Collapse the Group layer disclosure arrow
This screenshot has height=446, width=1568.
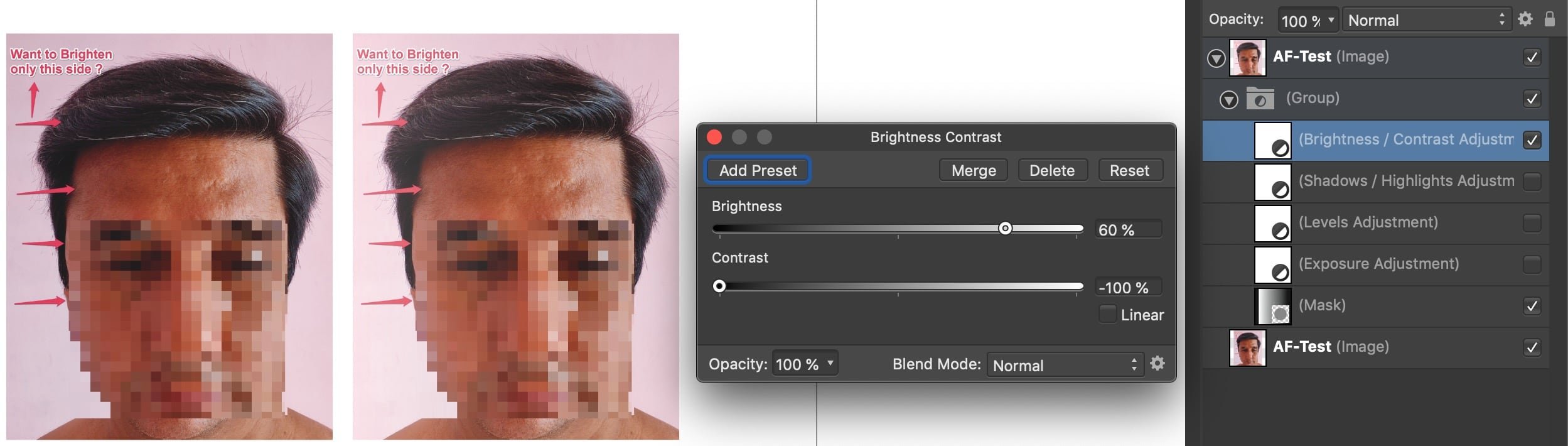click(1228, 99)
